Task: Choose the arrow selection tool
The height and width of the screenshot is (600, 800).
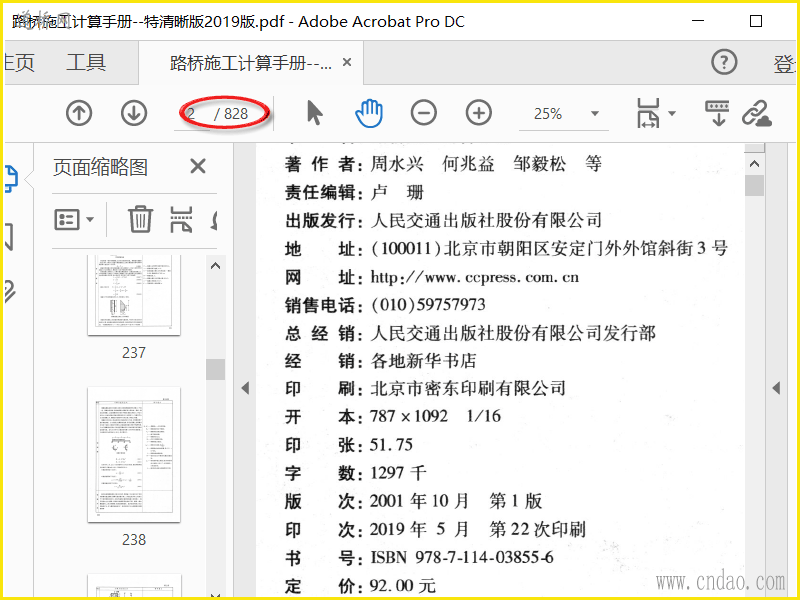Action: (x=315, y=113)
